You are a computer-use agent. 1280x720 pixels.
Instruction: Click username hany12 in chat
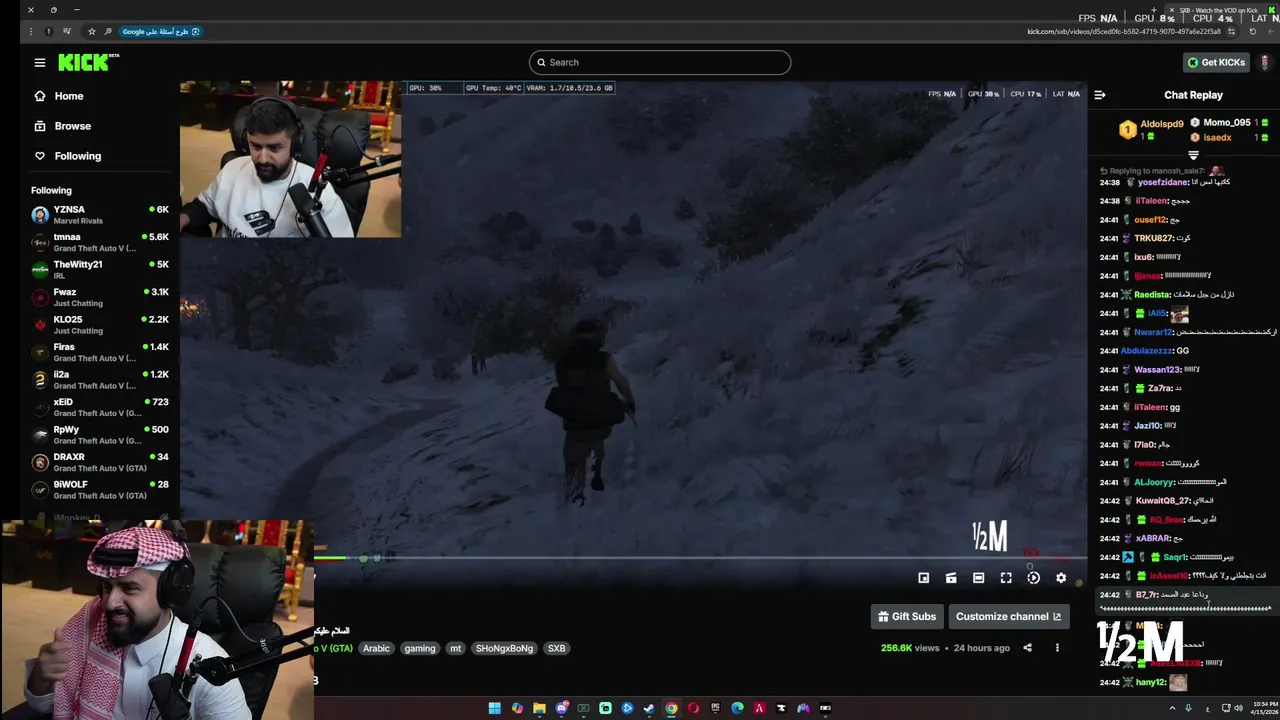point(1151,682)
